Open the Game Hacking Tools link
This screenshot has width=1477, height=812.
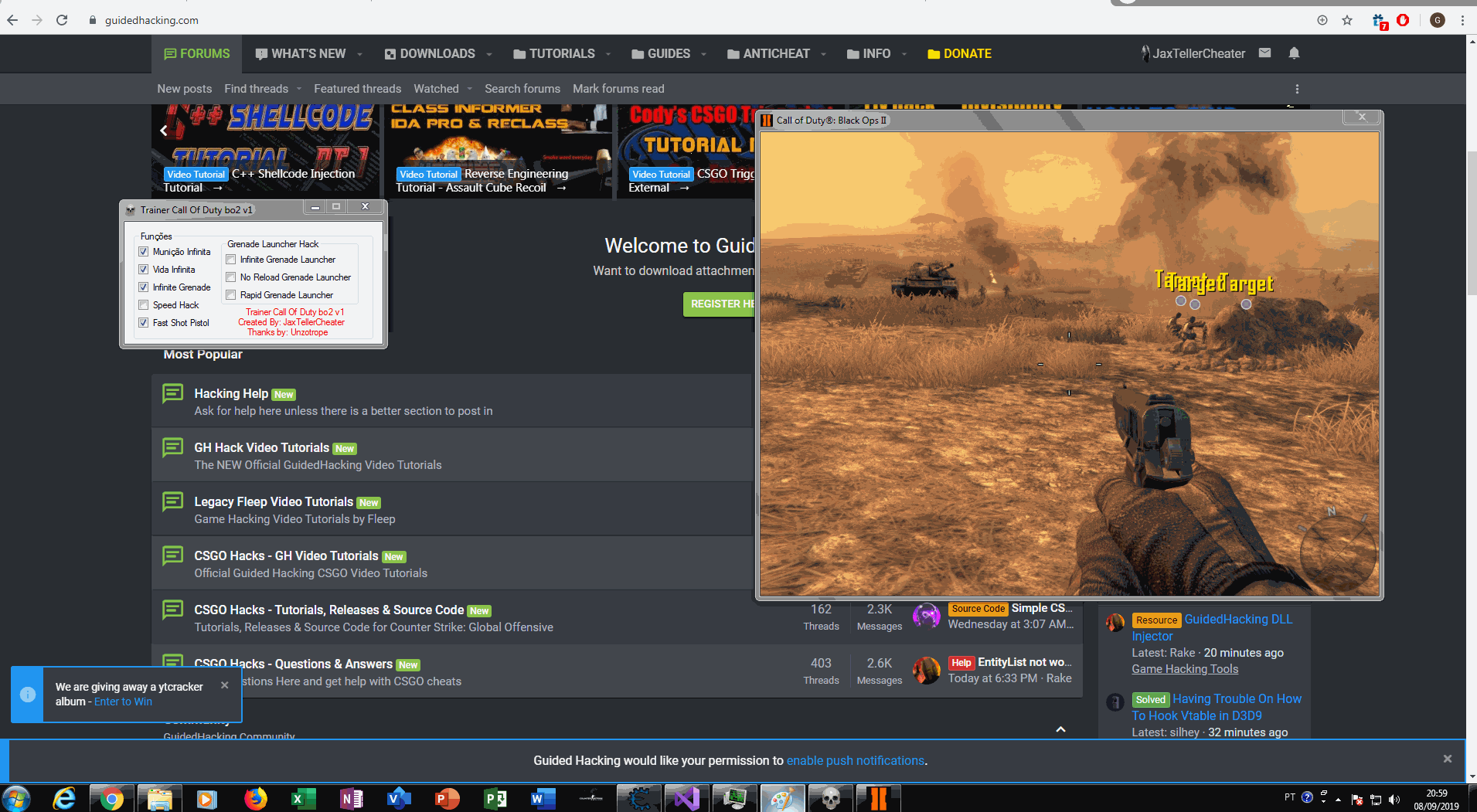[x=1185, y=669]
